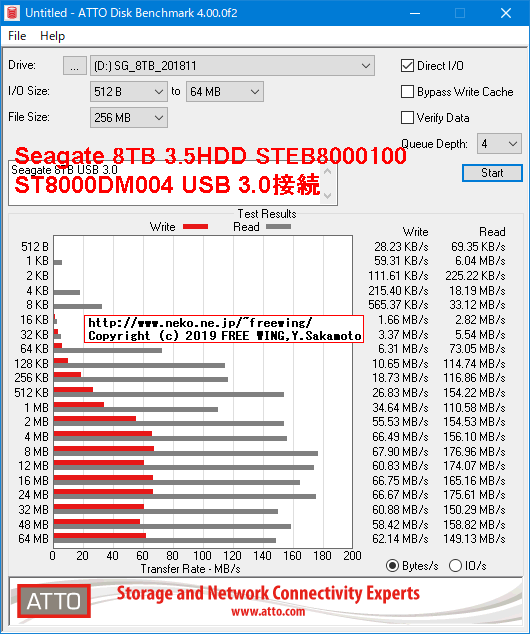Enable the Verify Data checkbox
530x634 pixels.
[x=407, y=118]
